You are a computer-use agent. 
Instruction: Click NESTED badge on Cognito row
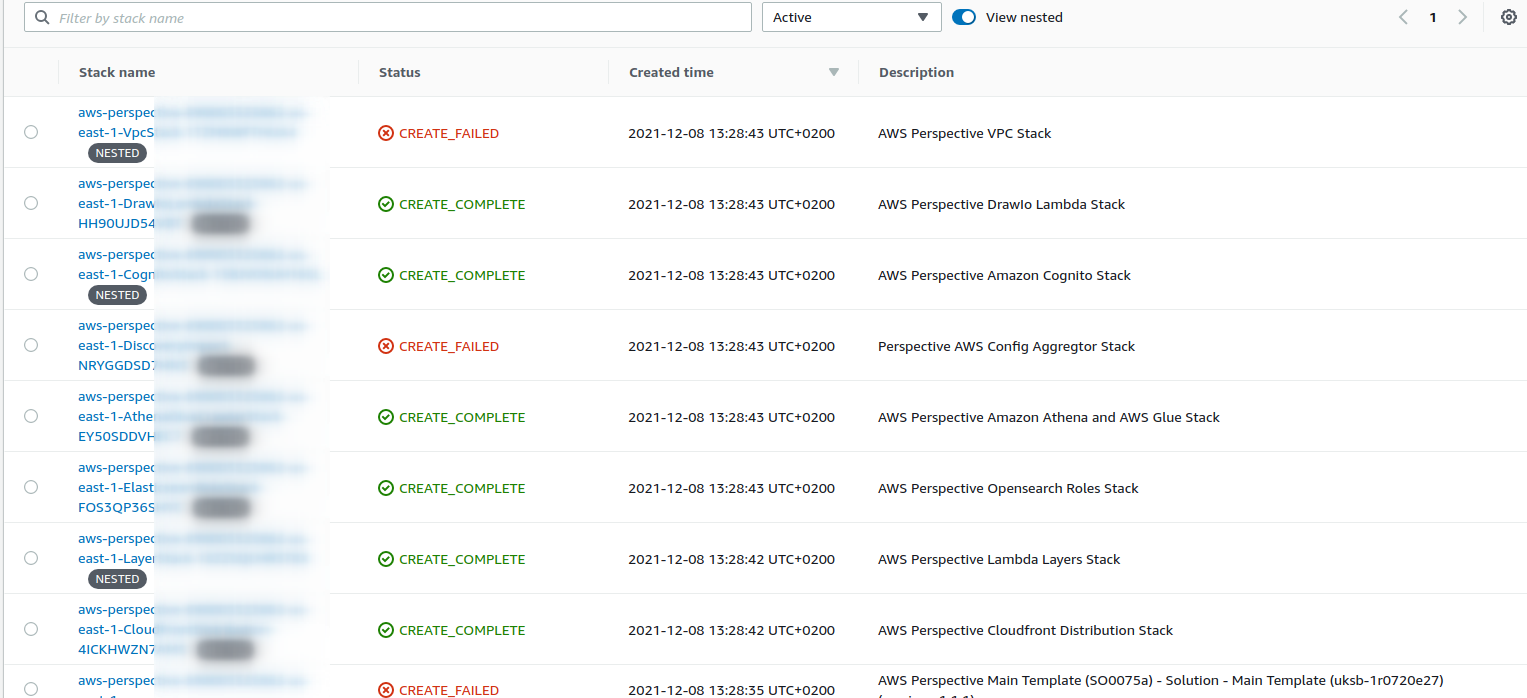pyautogui.click(x=117, y=295)
